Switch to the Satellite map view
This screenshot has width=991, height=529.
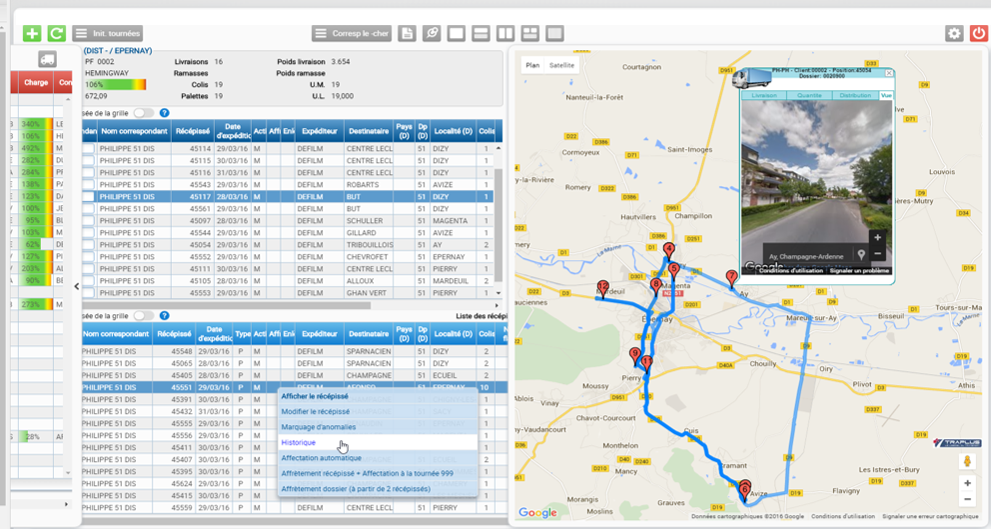[562, 64]
